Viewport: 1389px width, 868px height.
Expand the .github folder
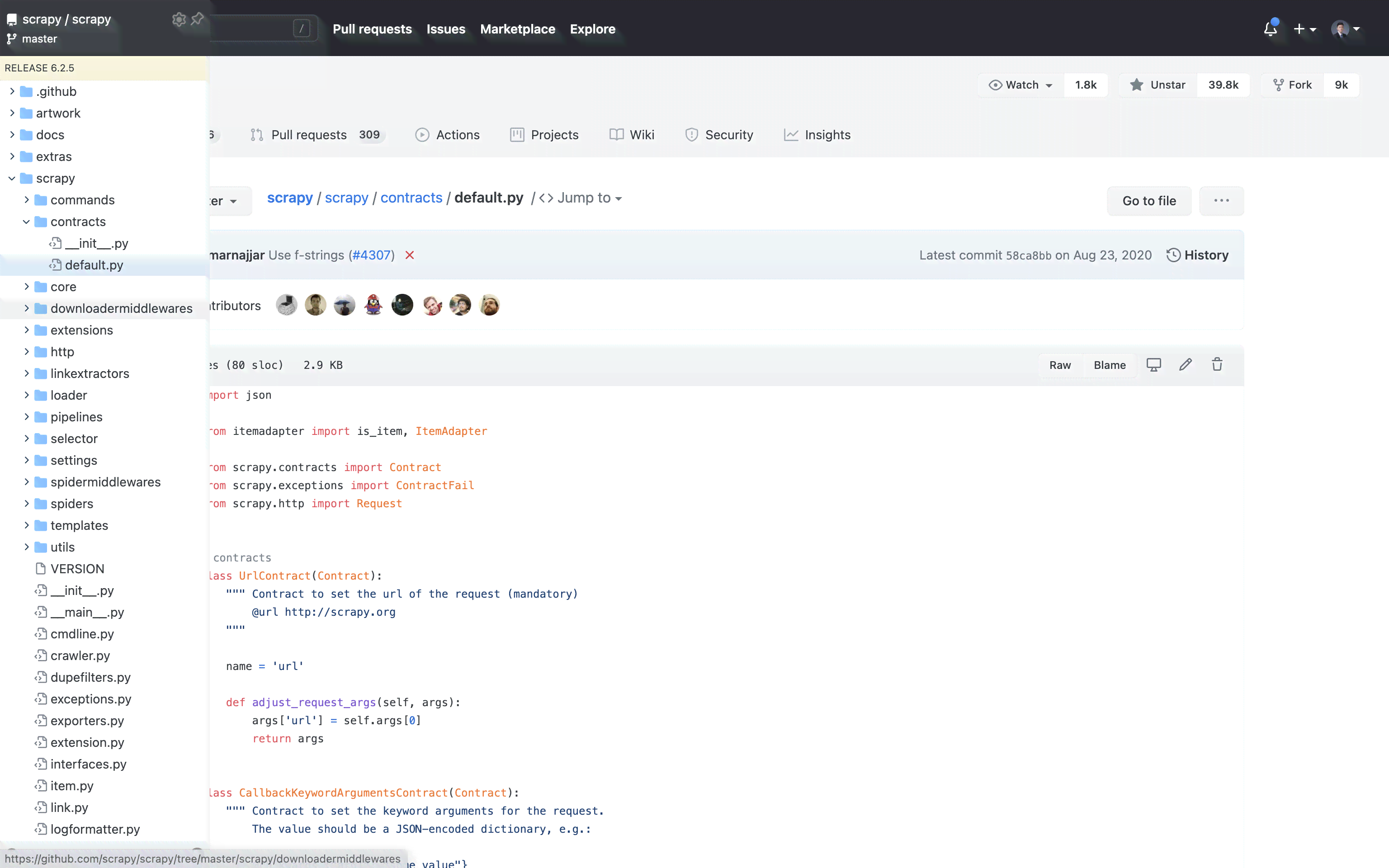coord(12,91)
